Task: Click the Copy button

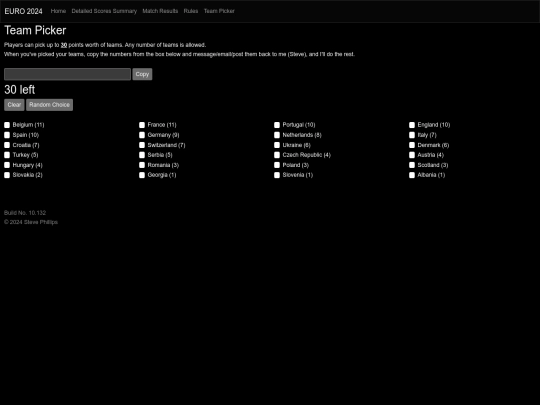Action: 142,74
